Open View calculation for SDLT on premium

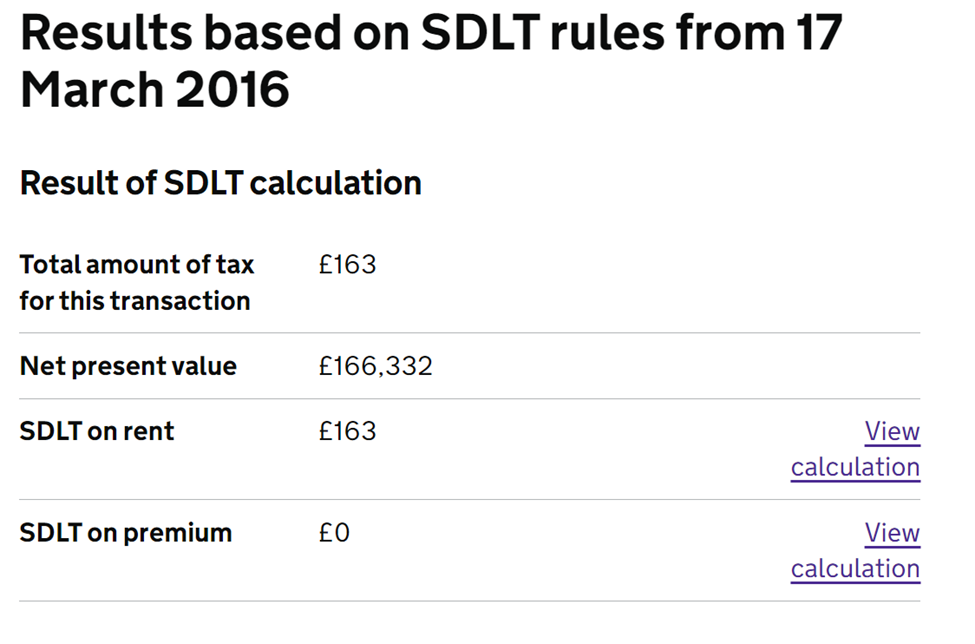855,550
